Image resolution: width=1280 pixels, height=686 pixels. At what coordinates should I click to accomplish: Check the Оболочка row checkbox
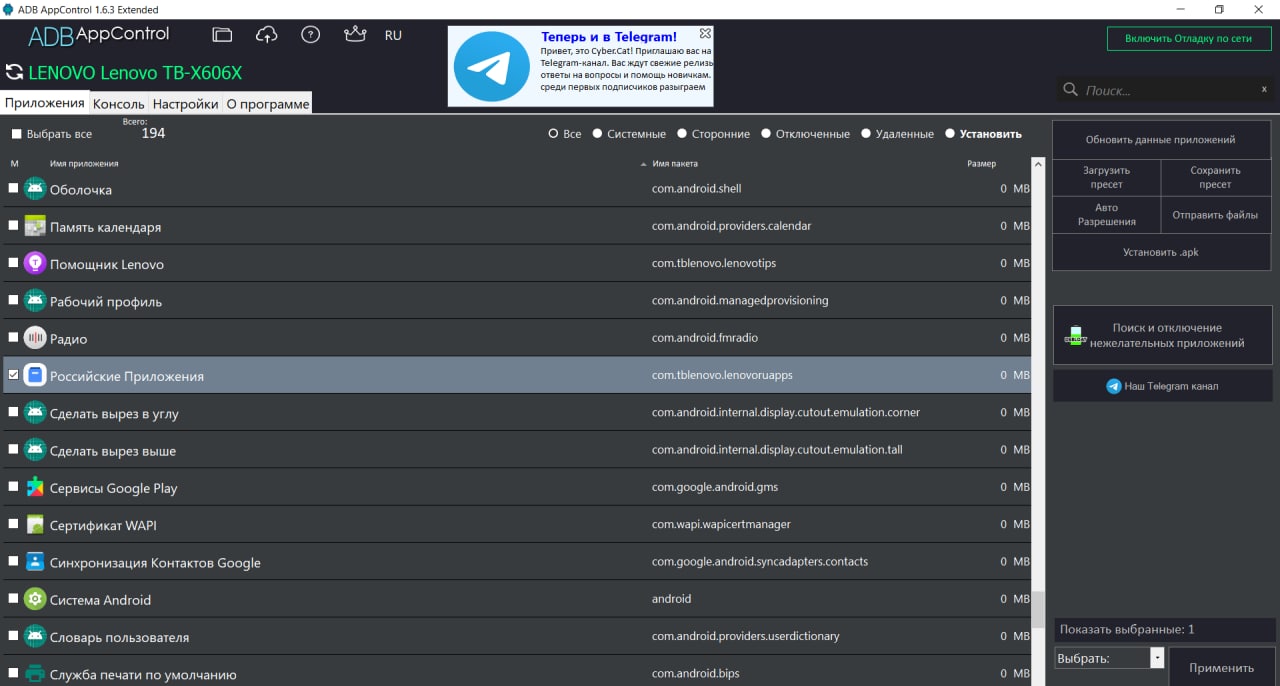click(x=13, y=188)
